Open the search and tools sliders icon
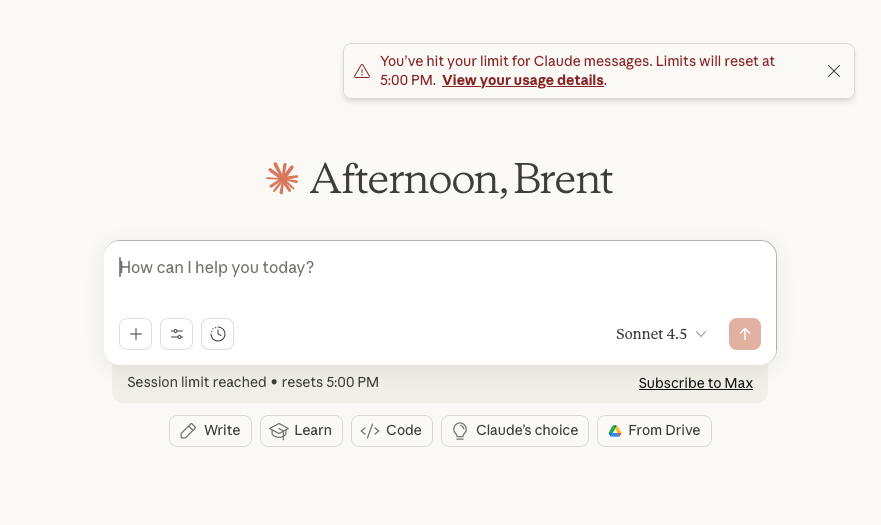881x525 pixels. (x=177, y=334)
